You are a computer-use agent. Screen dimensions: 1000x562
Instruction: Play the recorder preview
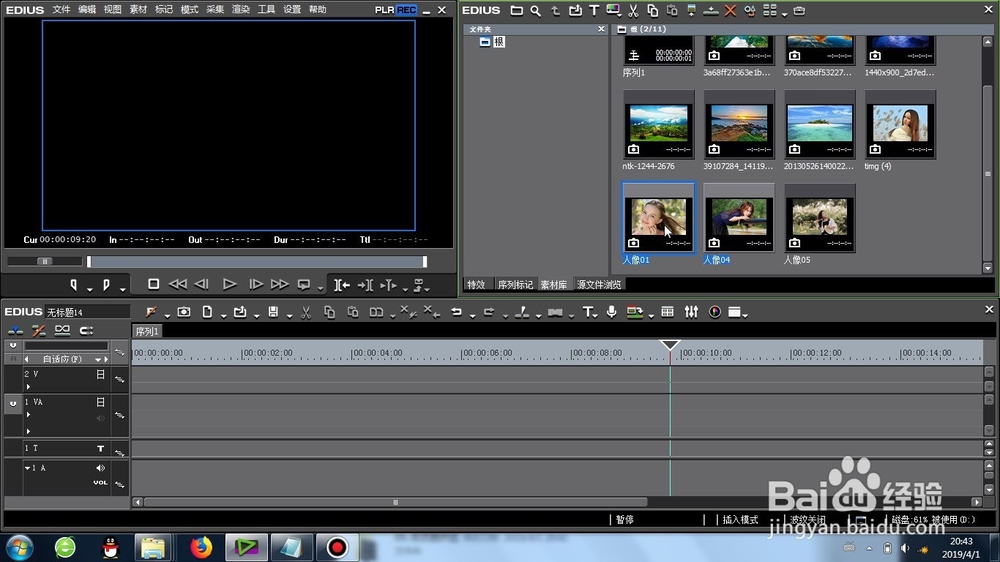pos(229,285)
